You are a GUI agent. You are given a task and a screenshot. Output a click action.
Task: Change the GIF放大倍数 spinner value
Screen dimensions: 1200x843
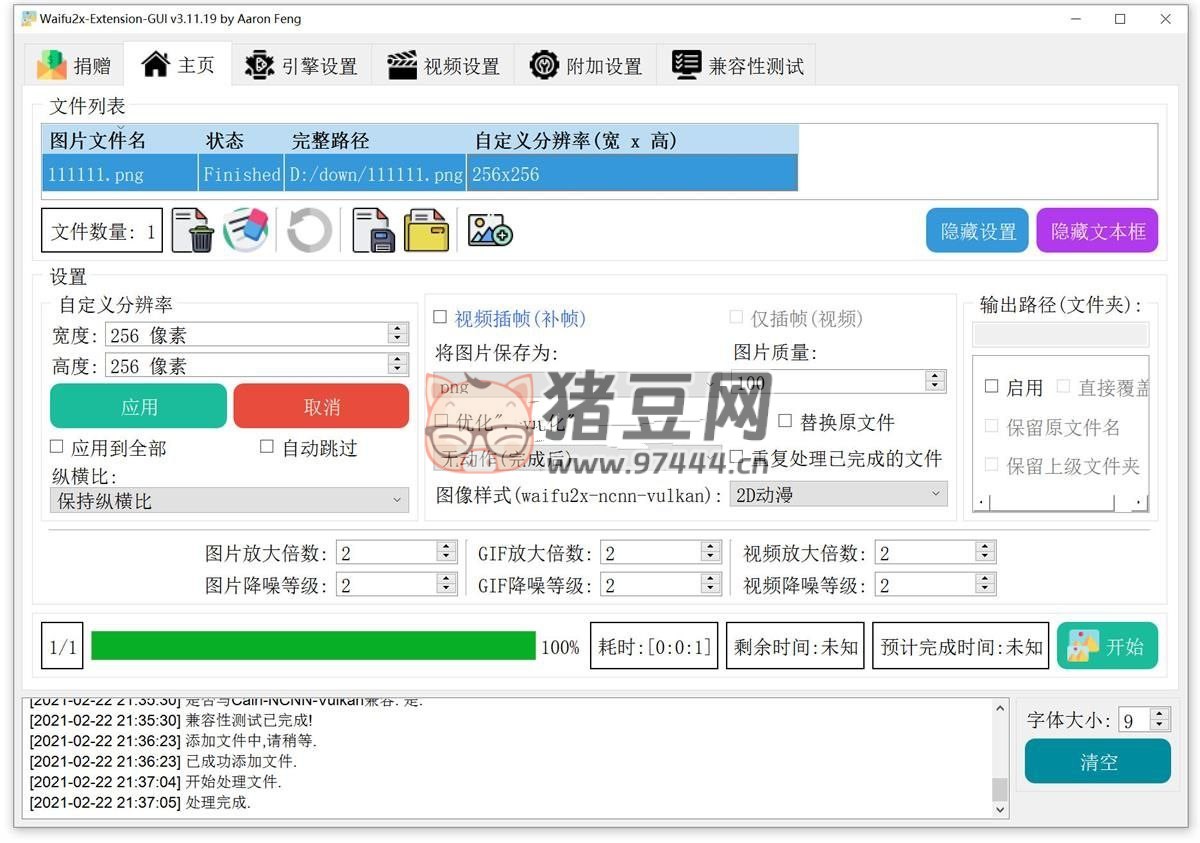[661, 553]
